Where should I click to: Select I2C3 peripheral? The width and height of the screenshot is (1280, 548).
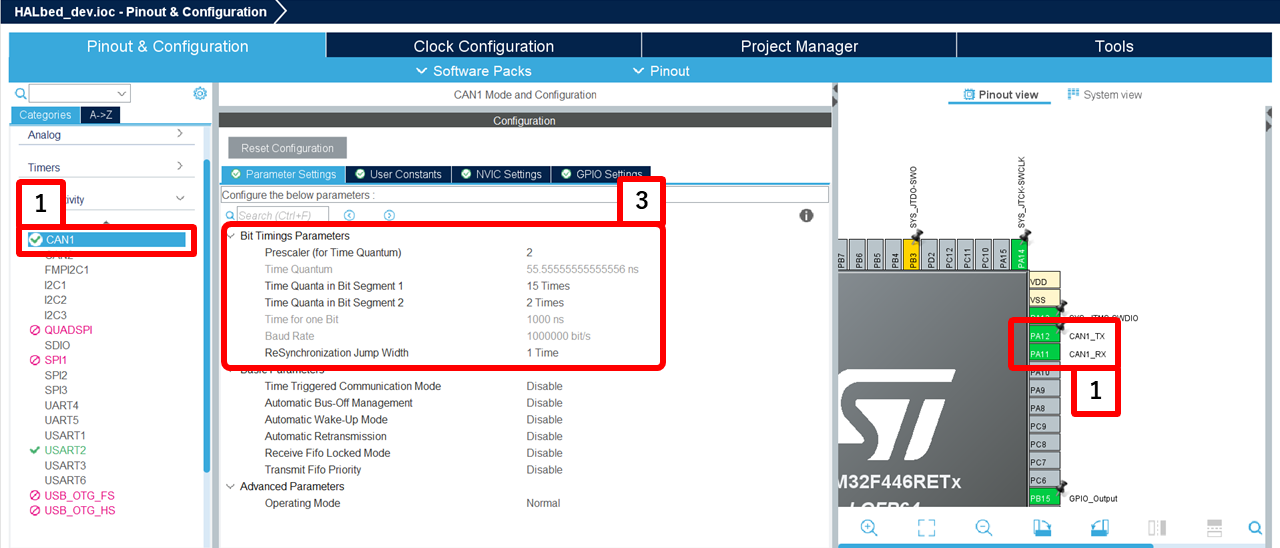[x=55, y=315]
